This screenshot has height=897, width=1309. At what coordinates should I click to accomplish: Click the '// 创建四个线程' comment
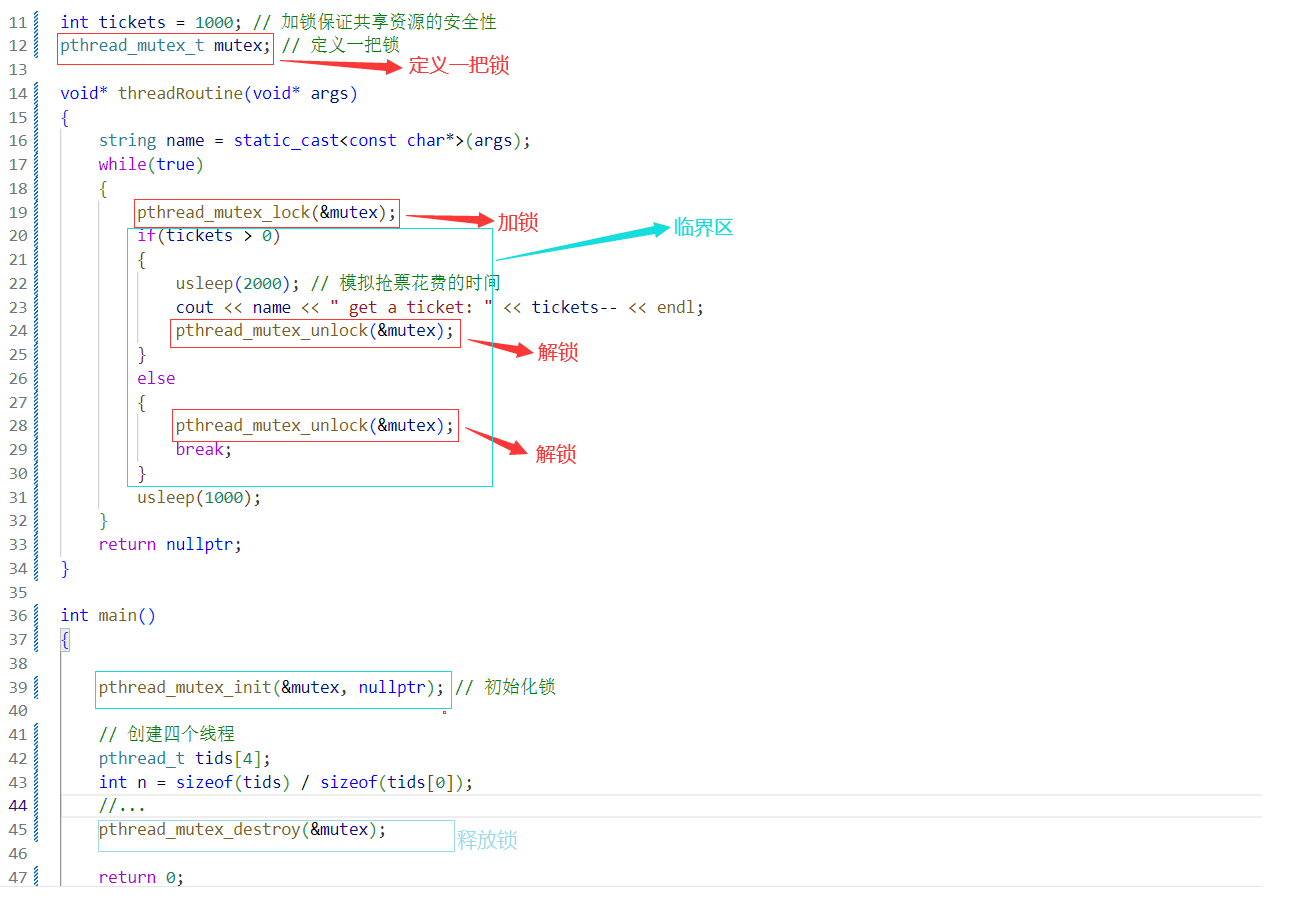(x=167, y=734)
